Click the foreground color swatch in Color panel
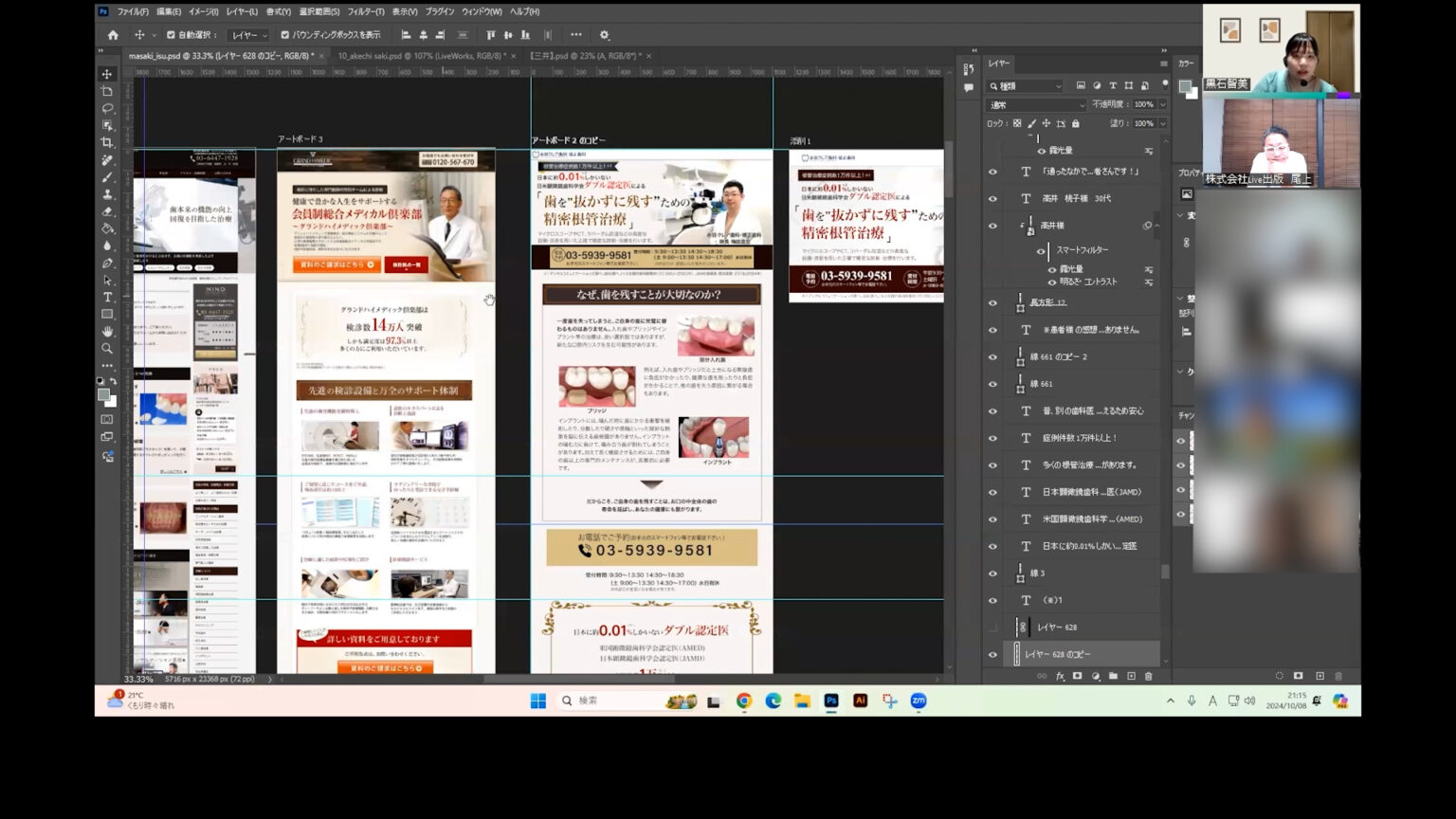The width and height of the screenshot is (1456, 819). [1184, 86]
